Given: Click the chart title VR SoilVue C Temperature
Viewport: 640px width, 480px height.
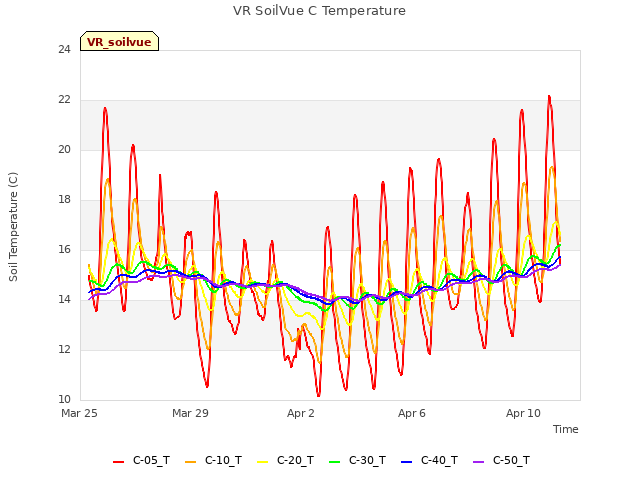Looking at the screenshot, I should (x=319, y=11).
